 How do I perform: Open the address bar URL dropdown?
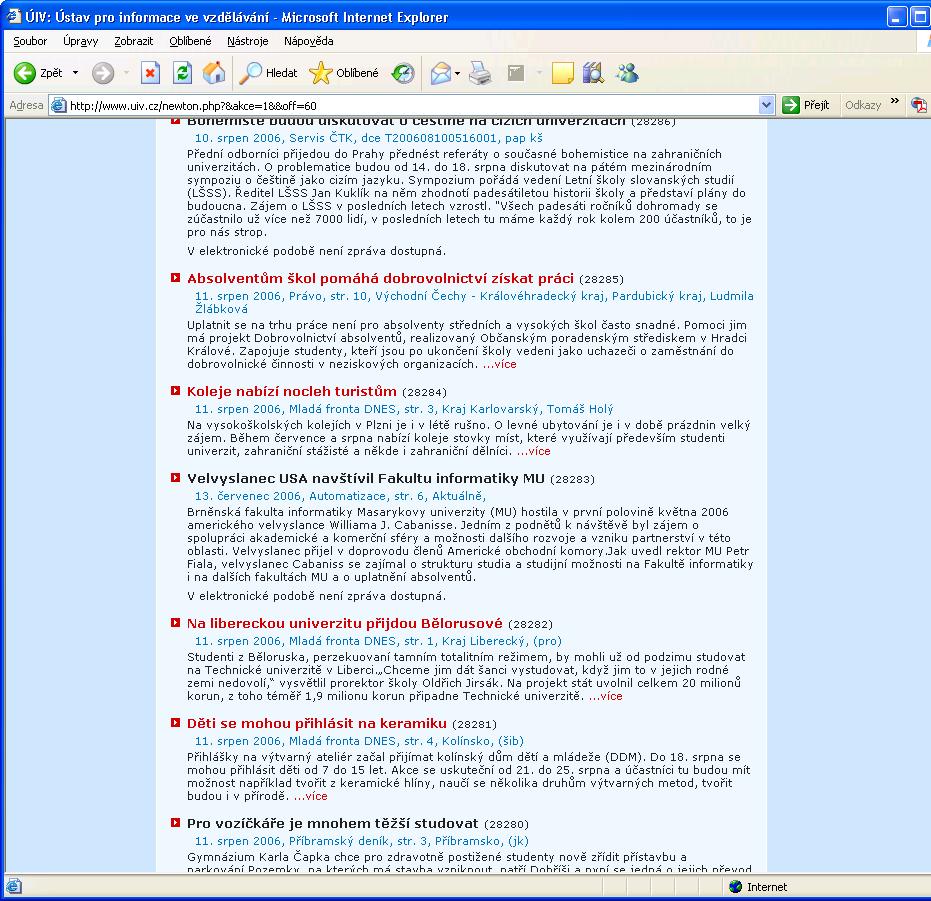[x=767, y=105]
